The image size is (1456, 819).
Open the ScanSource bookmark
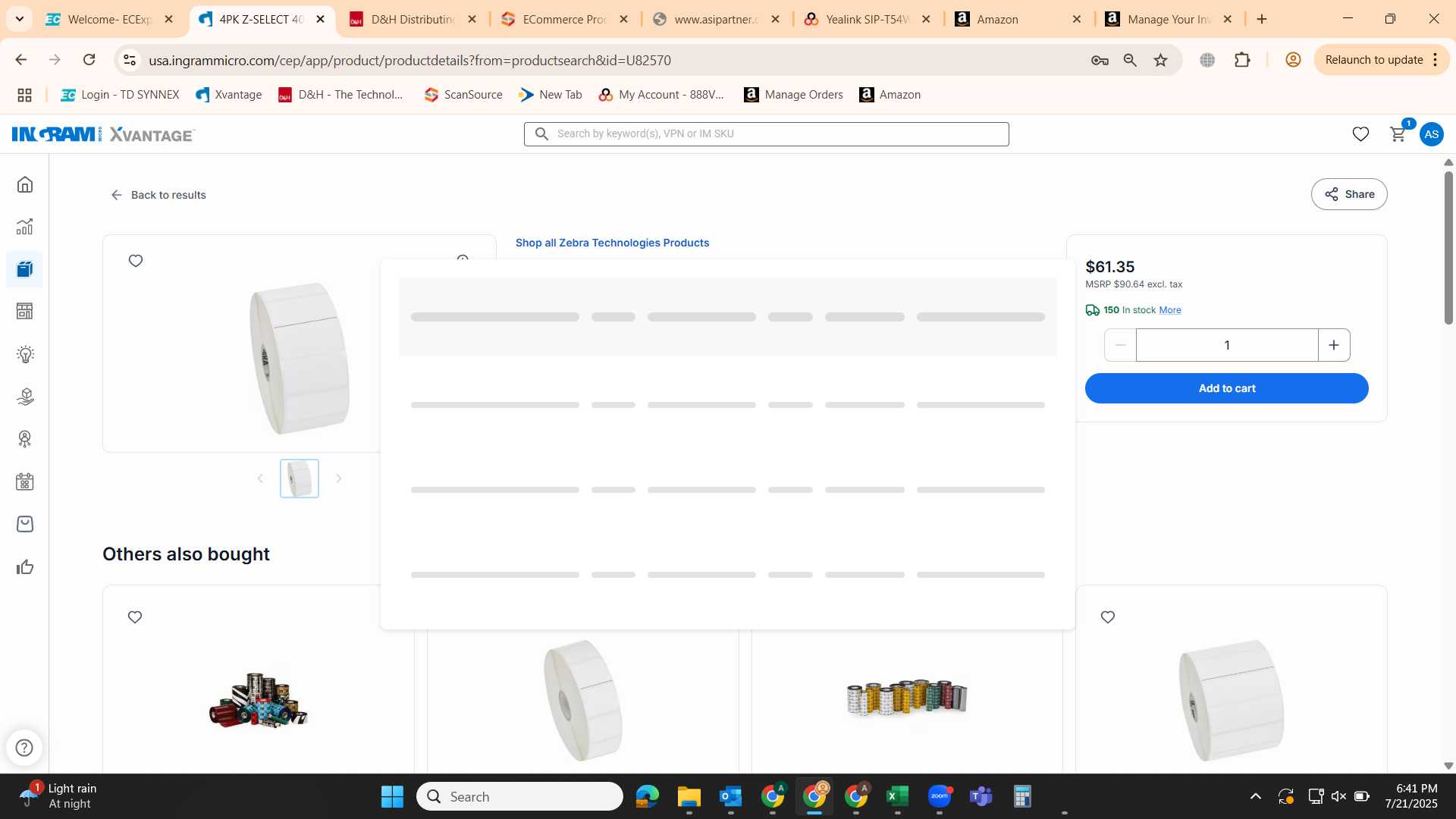(x=463, y=95)
